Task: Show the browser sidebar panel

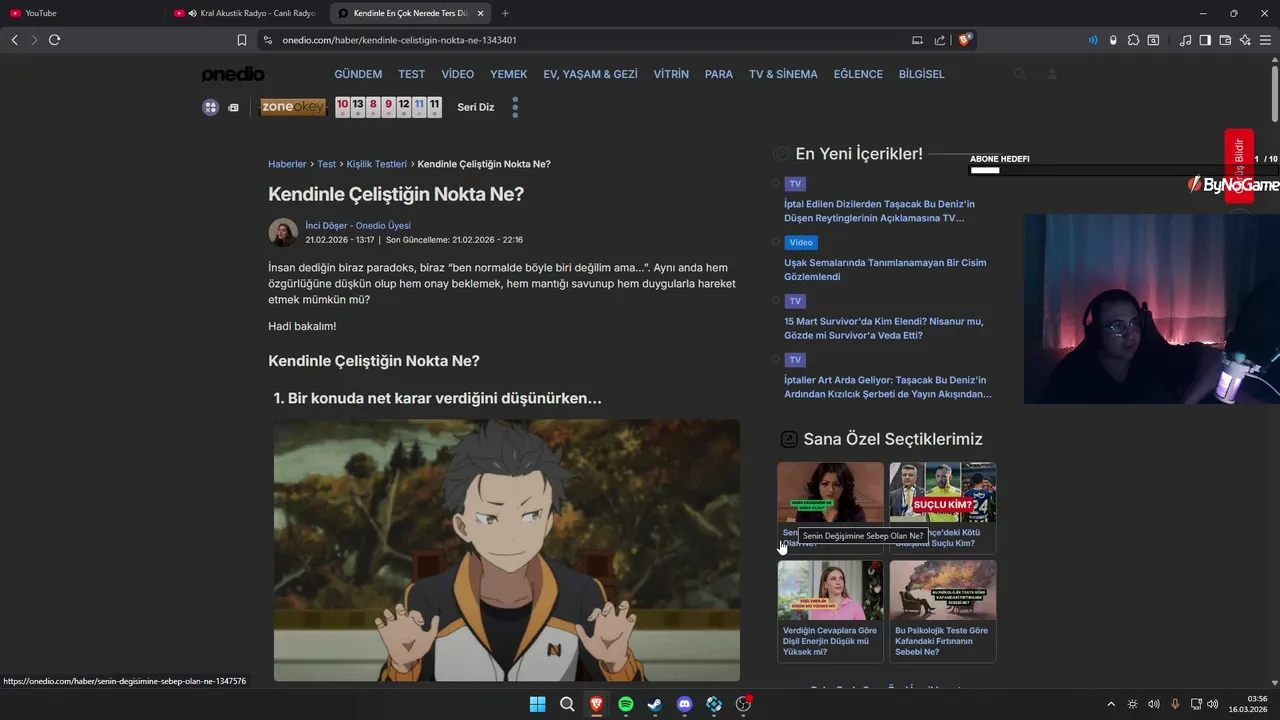Action: [x=1205, y=40]
